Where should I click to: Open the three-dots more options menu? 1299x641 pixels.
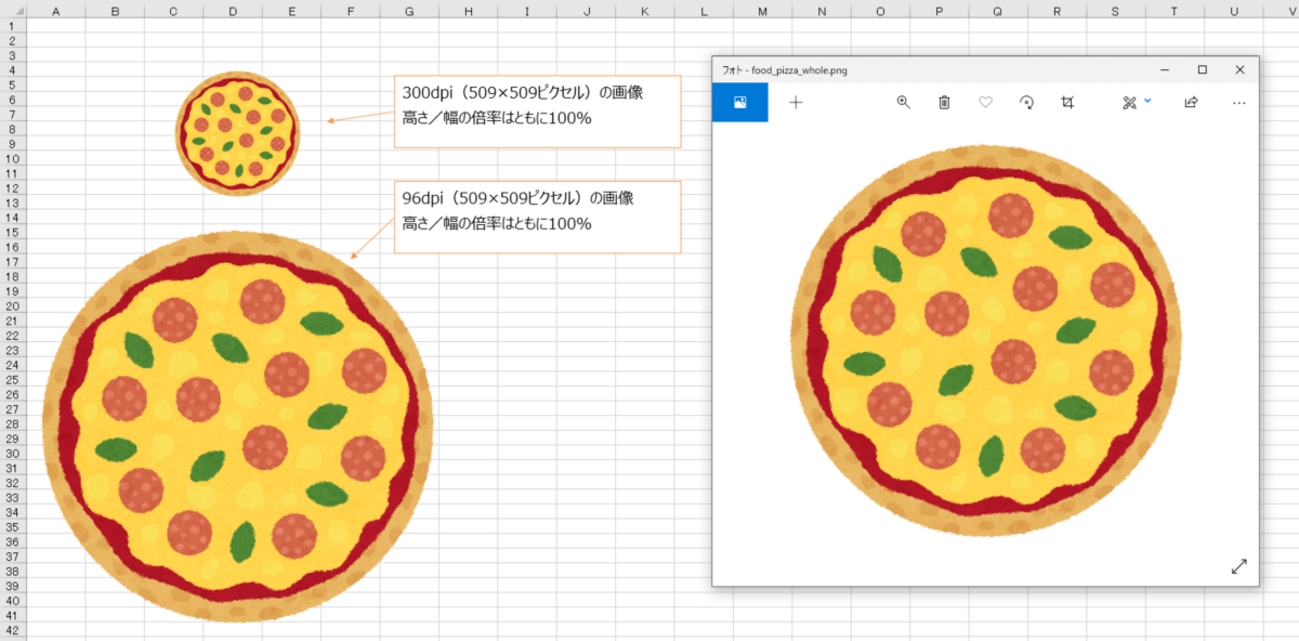click(1239, 102)
